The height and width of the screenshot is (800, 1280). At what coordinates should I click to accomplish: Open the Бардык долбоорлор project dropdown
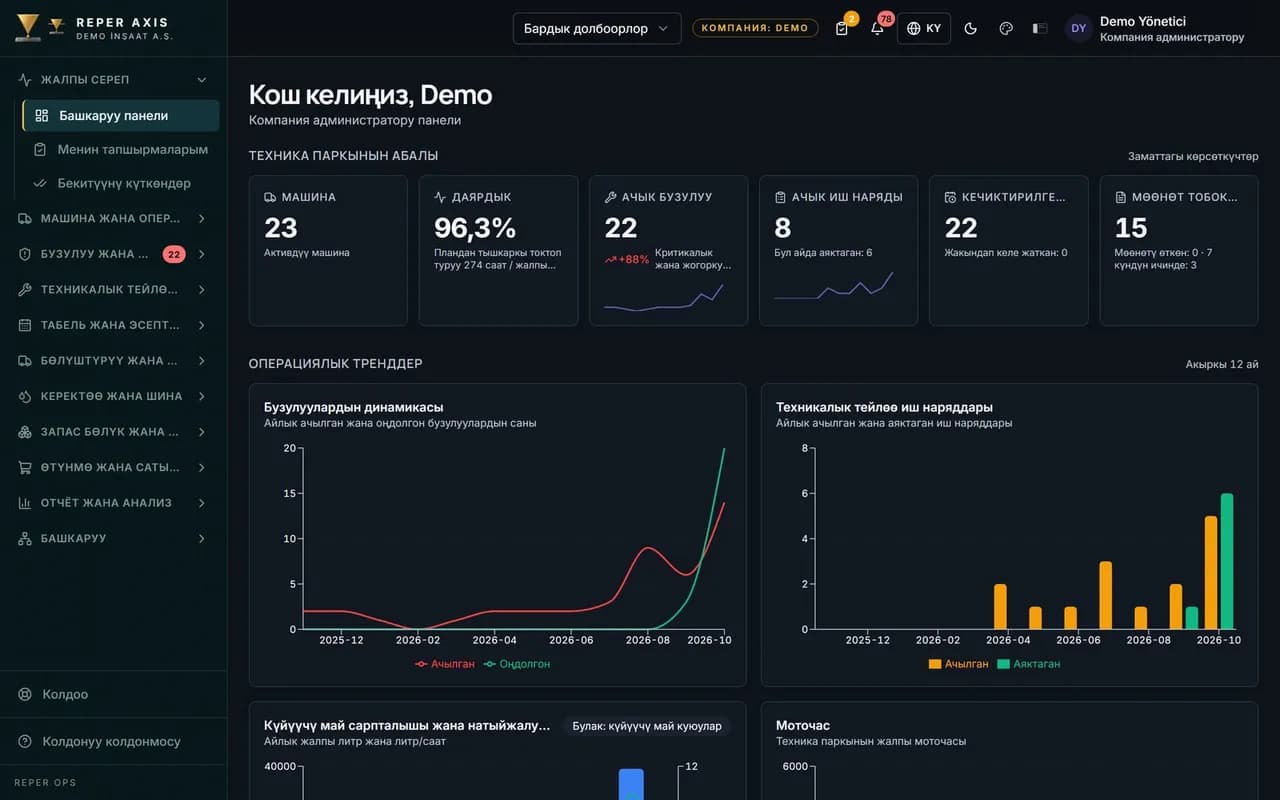(597, 28)
